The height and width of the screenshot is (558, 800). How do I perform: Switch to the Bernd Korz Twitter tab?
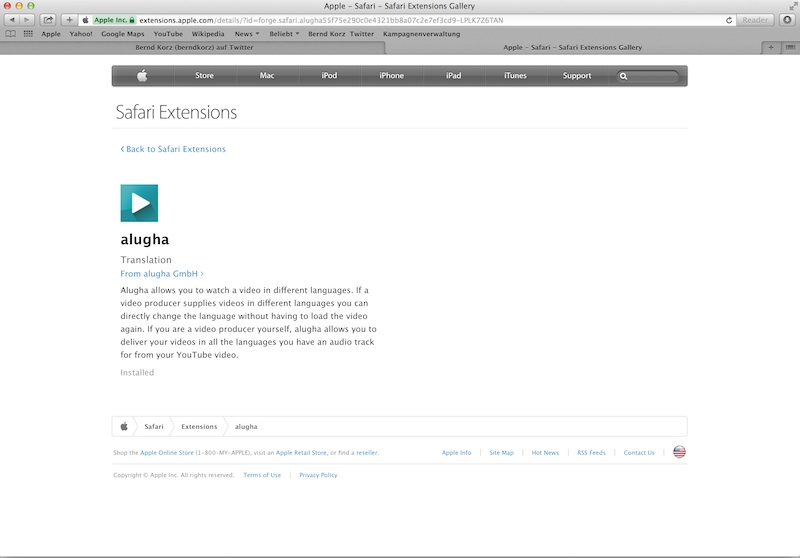coord(194,47)
